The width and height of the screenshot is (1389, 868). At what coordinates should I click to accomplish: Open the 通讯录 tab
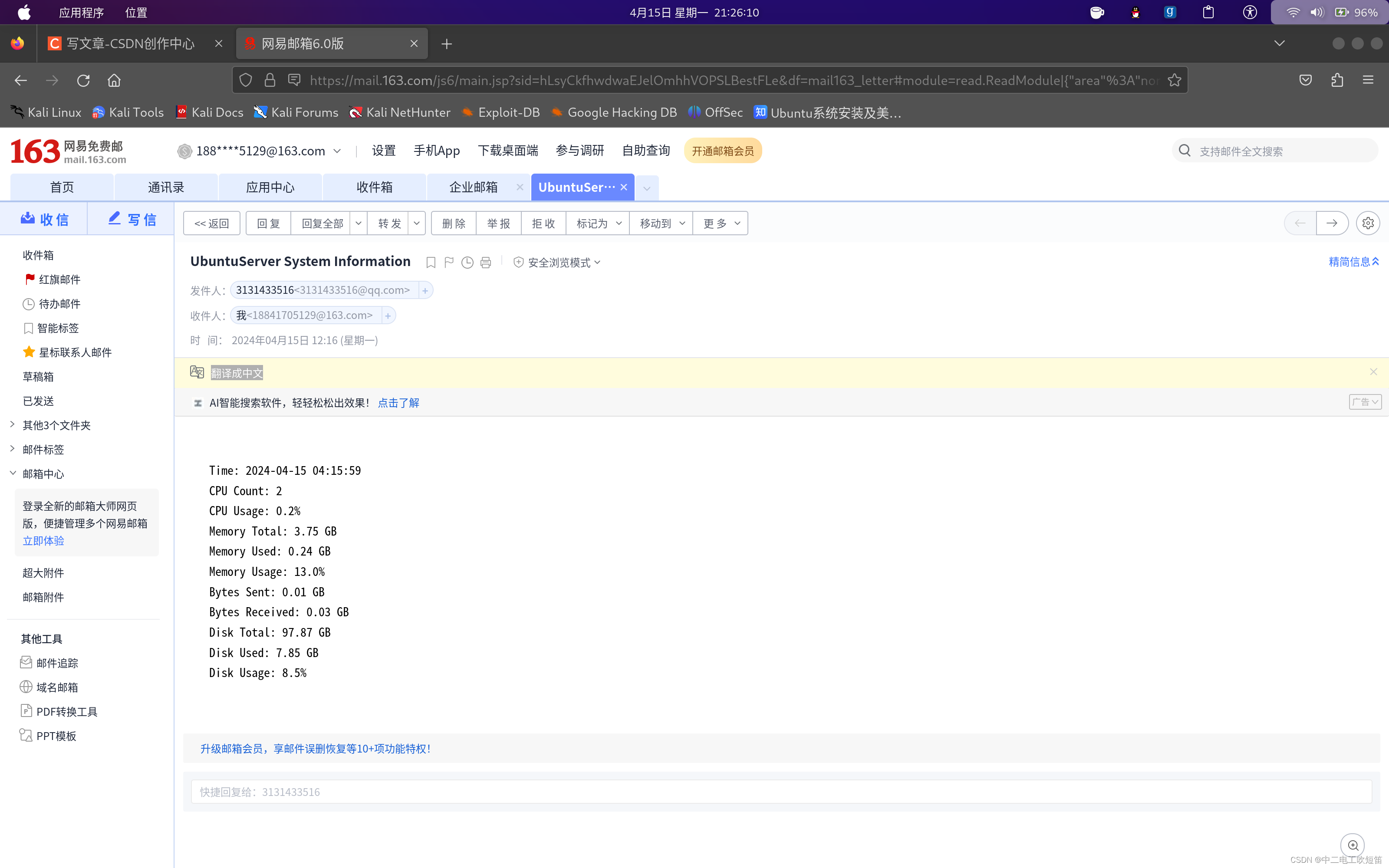(x=166, y=187)
